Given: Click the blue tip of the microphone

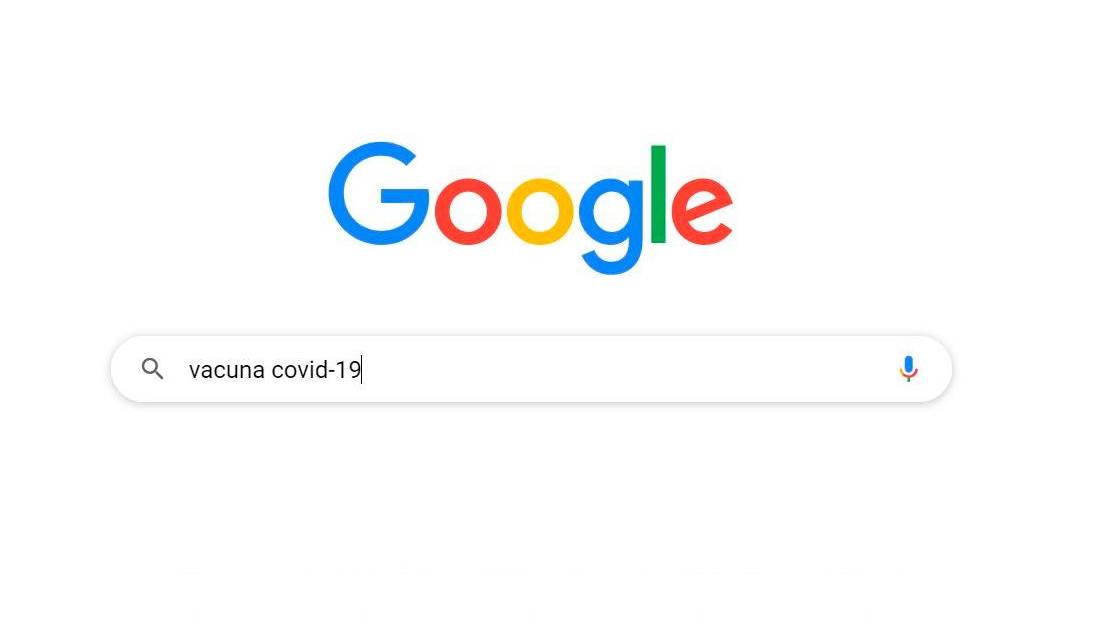Looking at the screenshot, I should click(x=908, y=364).
